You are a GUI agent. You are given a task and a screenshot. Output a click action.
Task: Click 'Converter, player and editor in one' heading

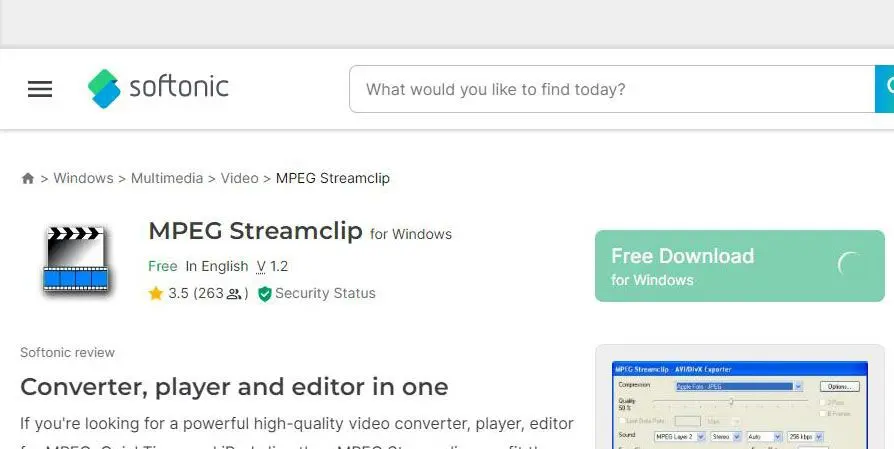[x=234, y=387]
